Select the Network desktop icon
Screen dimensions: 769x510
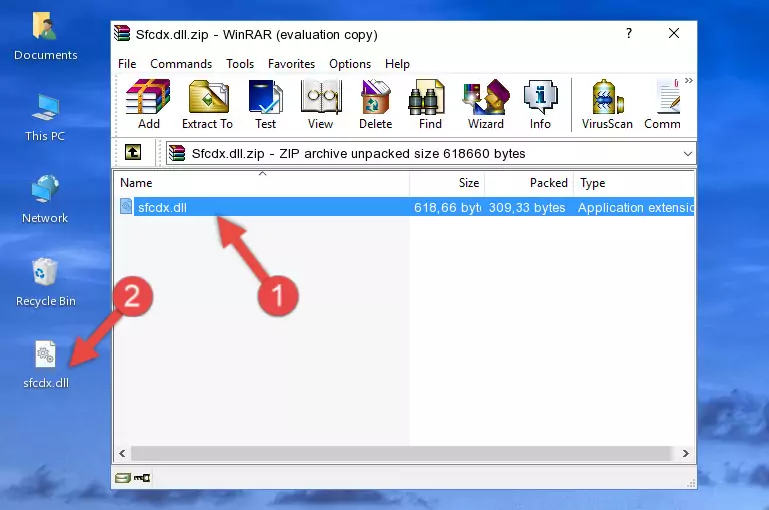coord(45,199)
